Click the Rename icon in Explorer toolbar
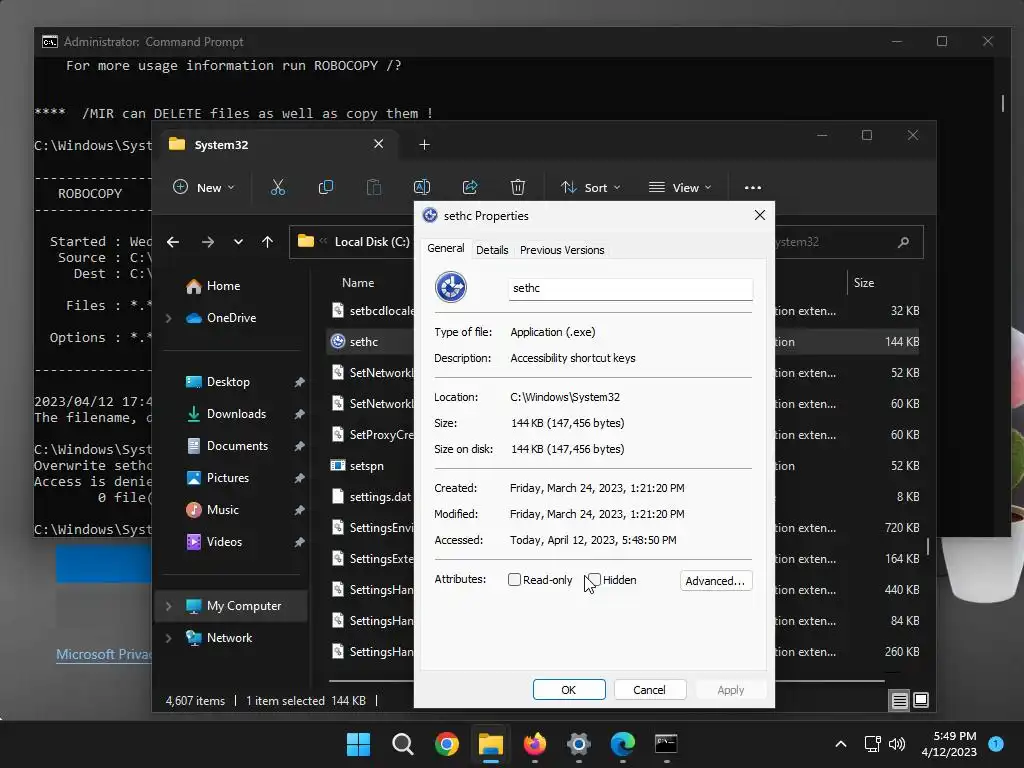The image size is (1024, 768). click(422, 187)
